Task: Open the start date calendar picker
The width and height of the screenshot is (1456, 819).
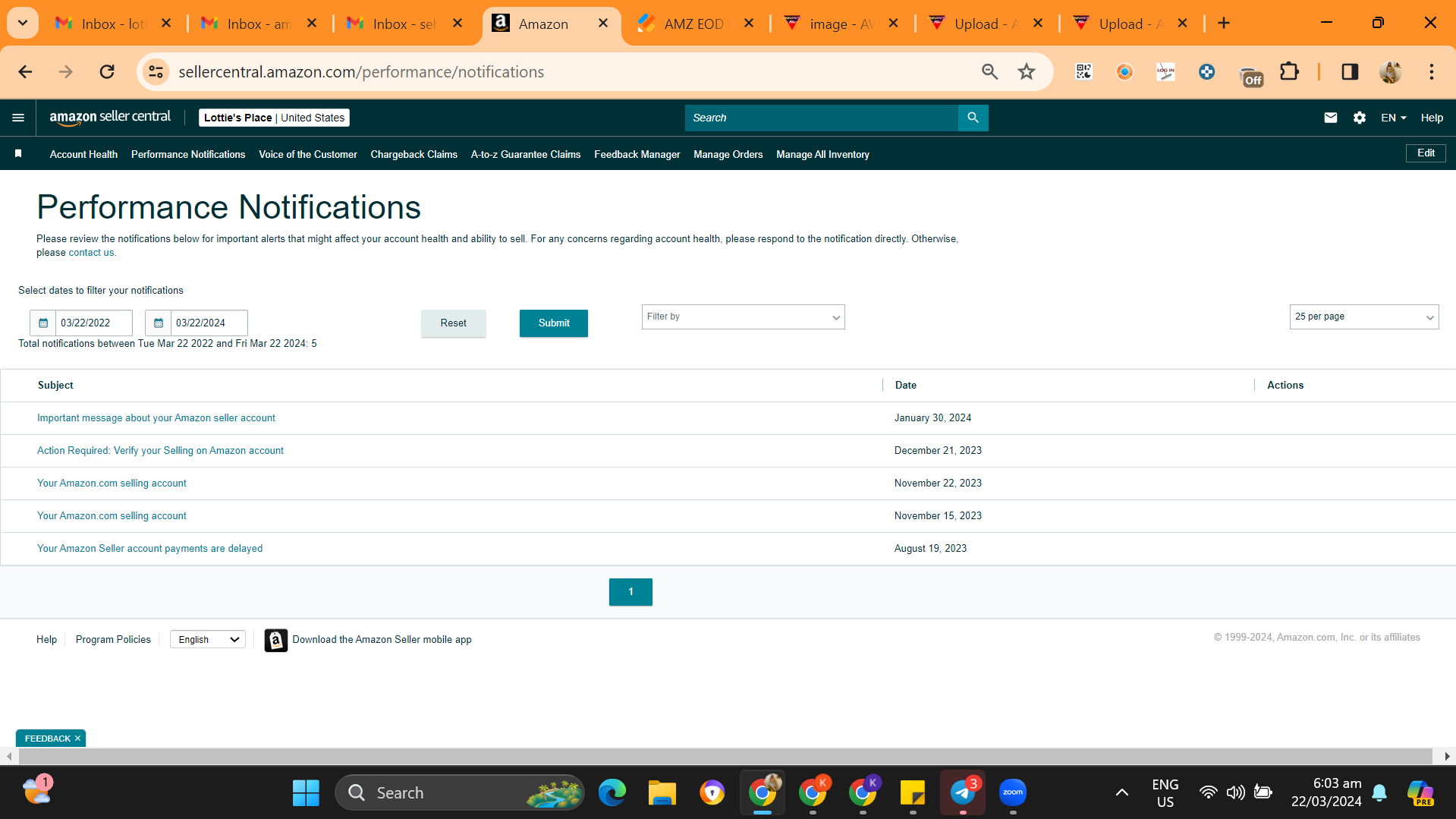Action: (43, 323)
